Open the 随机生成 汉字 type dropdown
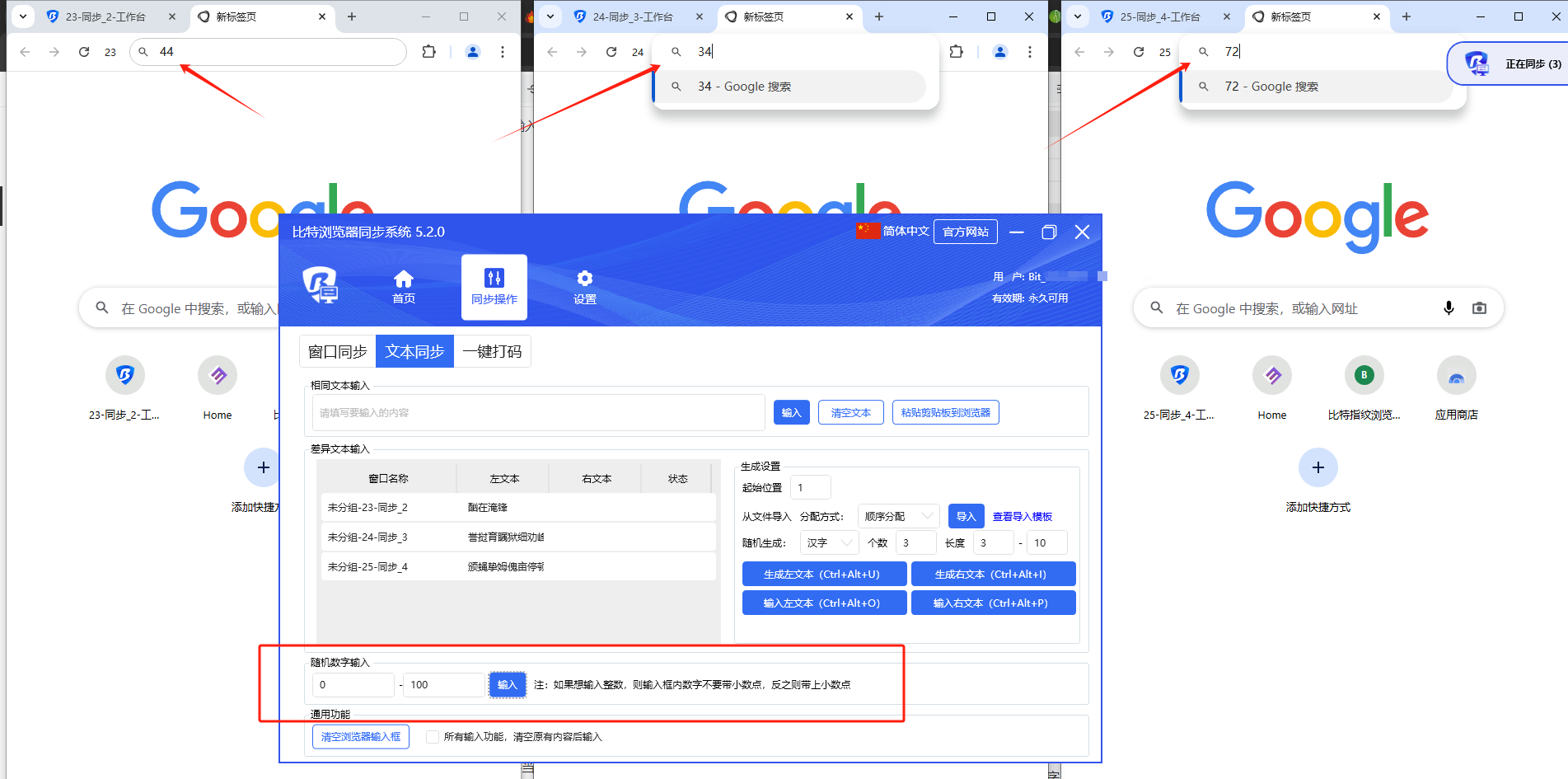Viewport: 1568px width, 779px height. click(830, 543)
